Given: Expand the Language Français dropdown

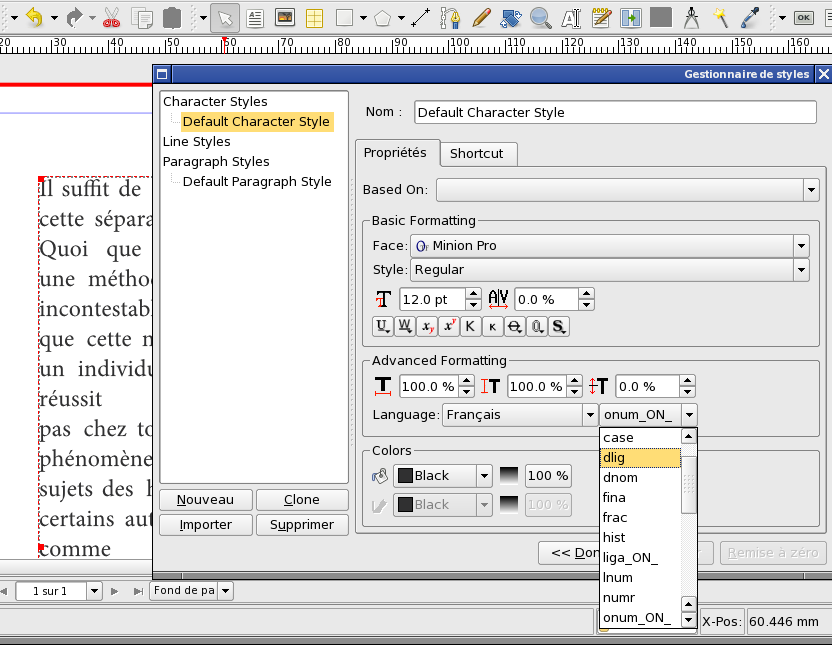Looking at the screenshot, I should click(x=589, y=414).
